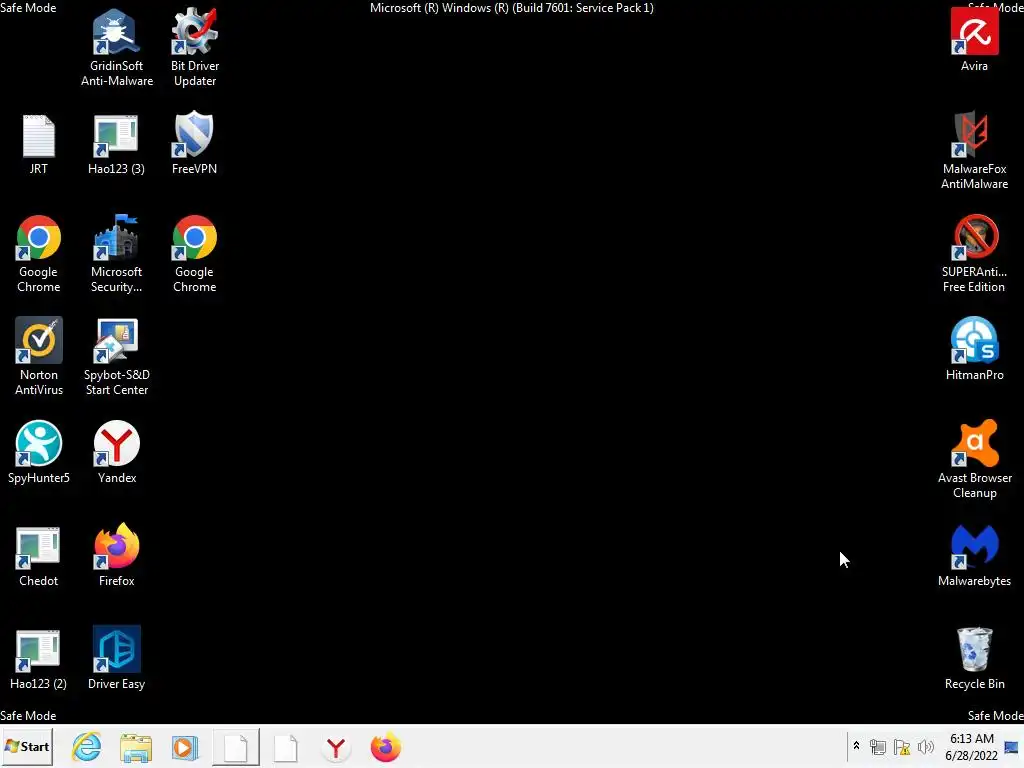
Task: Launch Internet Explorer from taskbar
Action: click(86, 746)
